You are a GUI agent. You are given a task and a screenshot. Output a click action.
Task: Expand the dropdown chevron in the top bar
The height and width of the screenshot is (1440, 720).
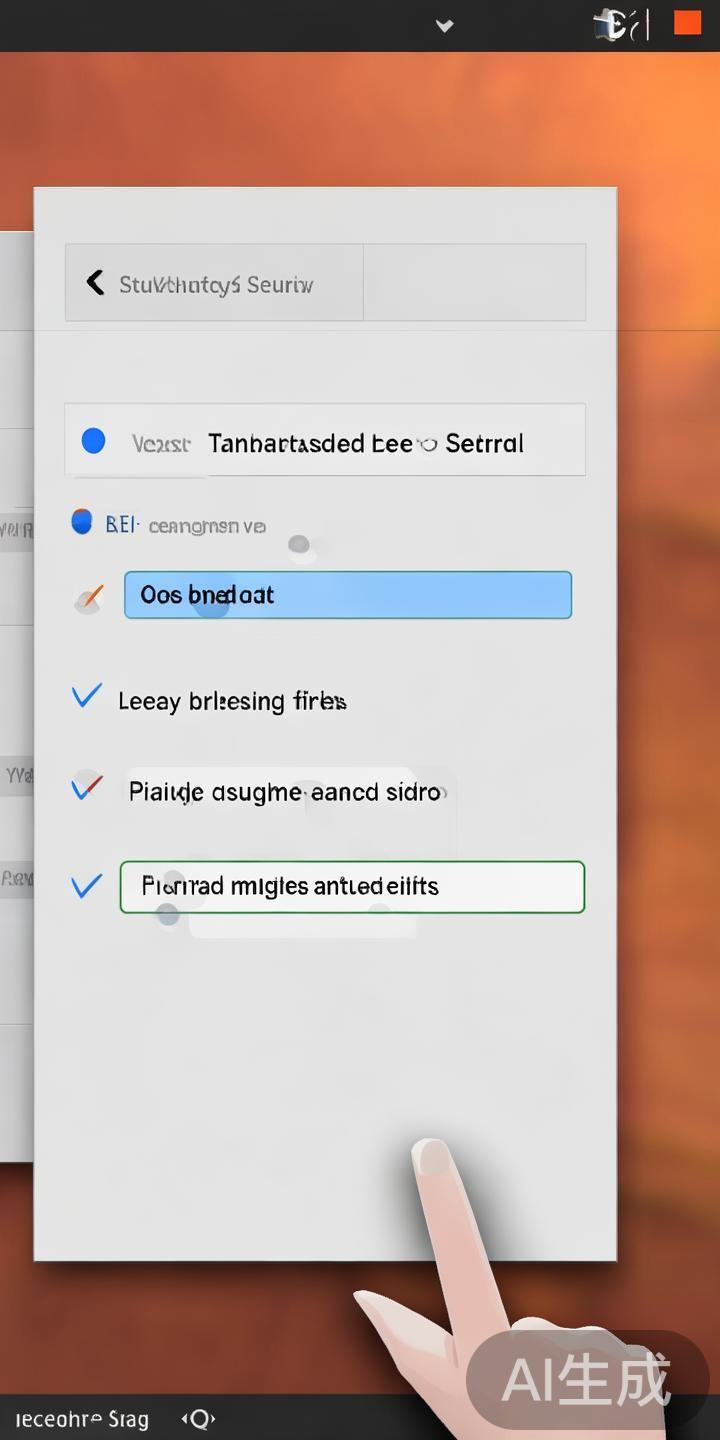445,25
